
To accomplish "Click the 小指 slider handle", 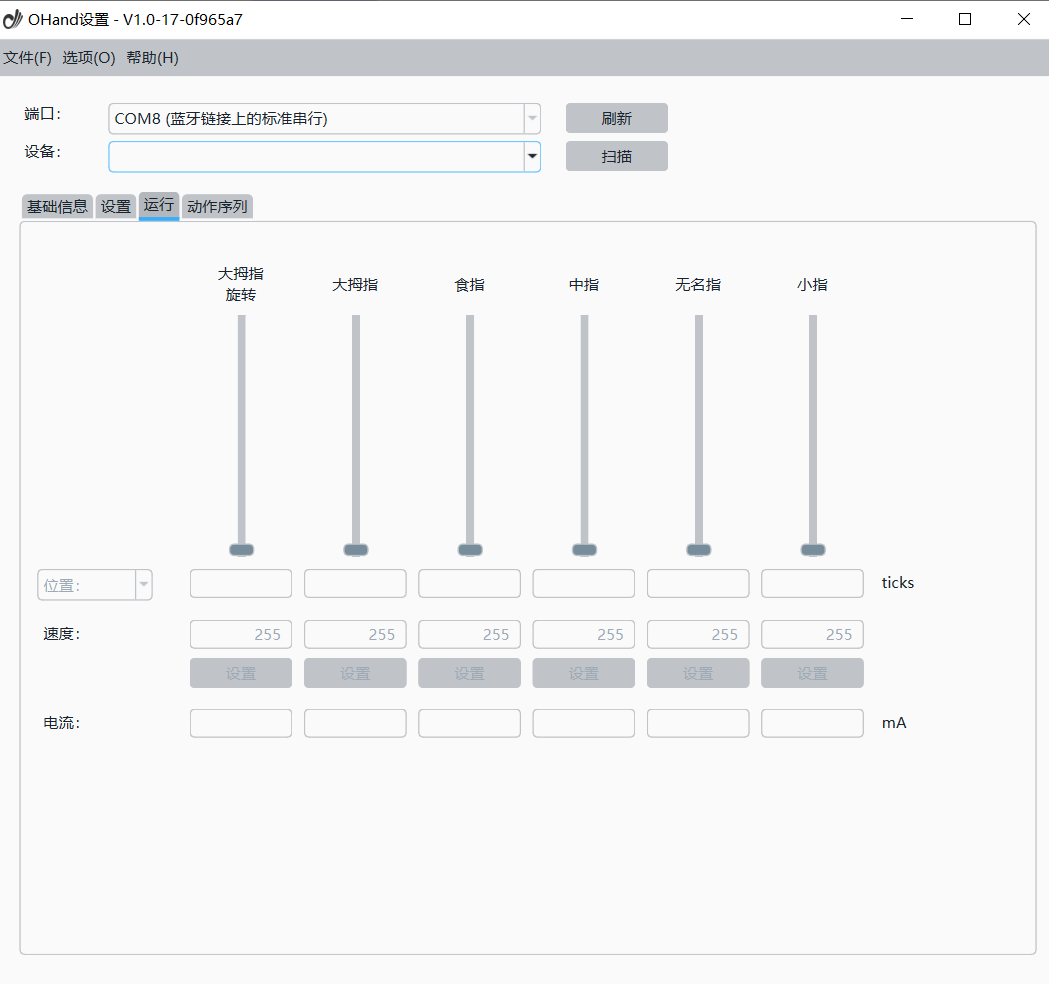I will (813, 550).
